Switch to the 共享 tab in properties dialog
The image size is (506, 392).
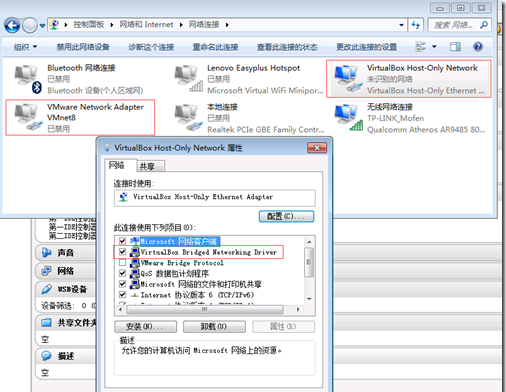(147, 166)
